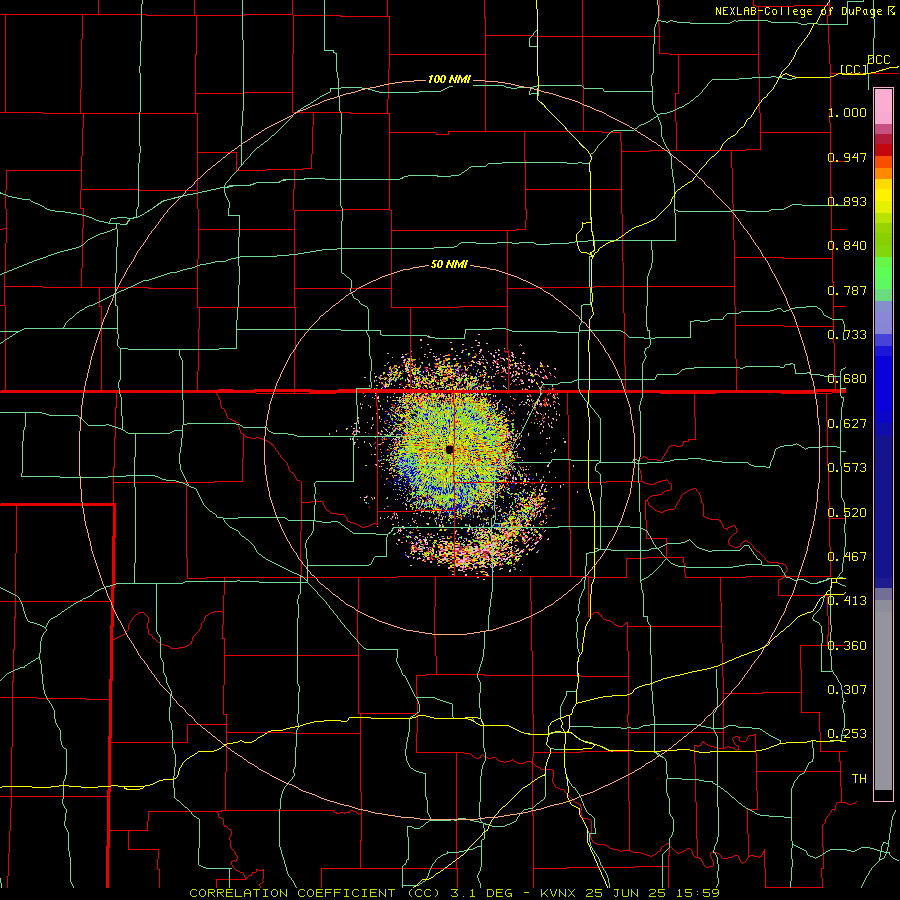Click the "DCC" label above the color scale
This screenshot has width=900, height=900.
[x=879, y=60]
